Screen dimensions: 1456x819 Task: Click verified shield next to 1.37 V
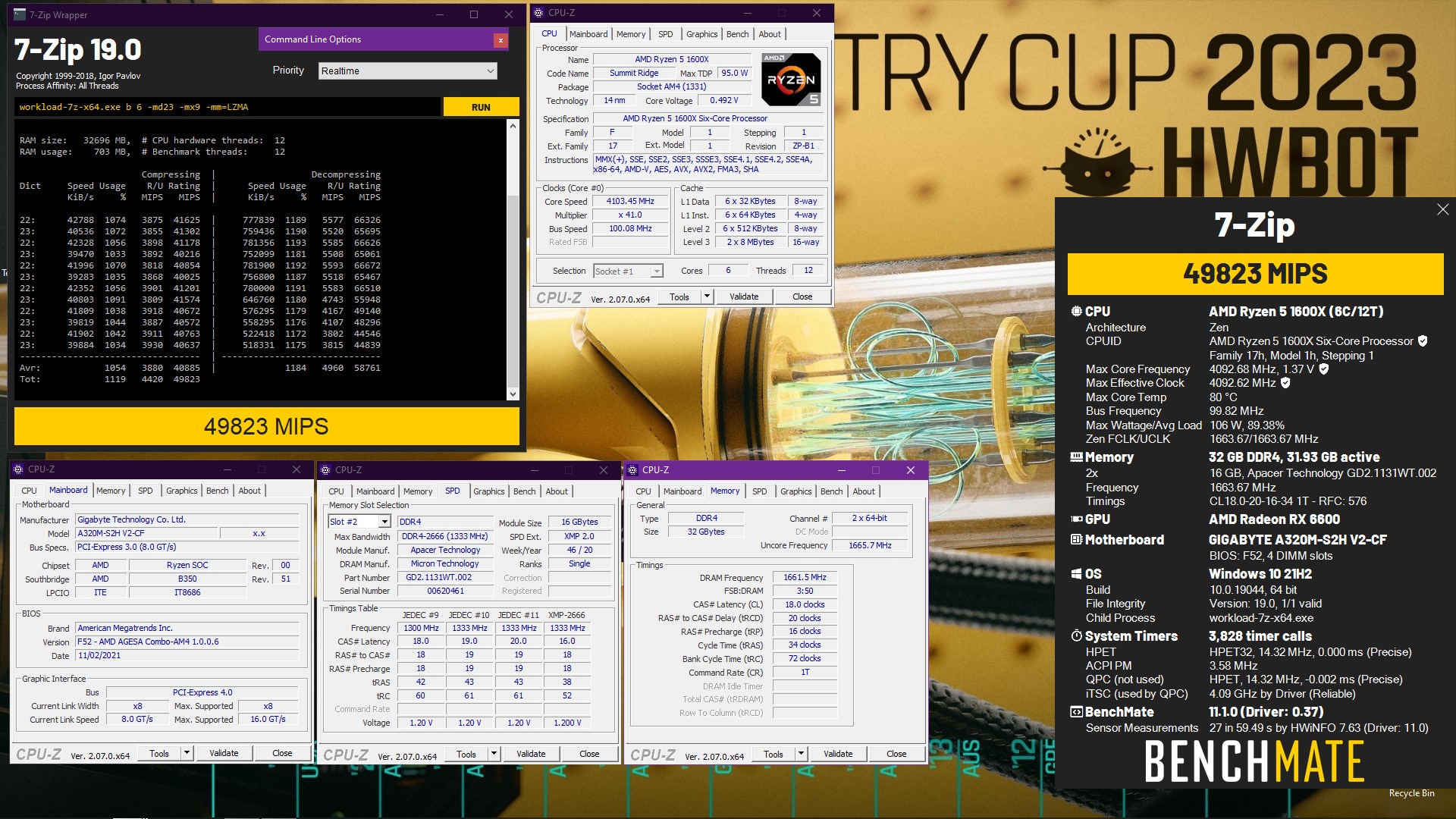point(1324,369)
